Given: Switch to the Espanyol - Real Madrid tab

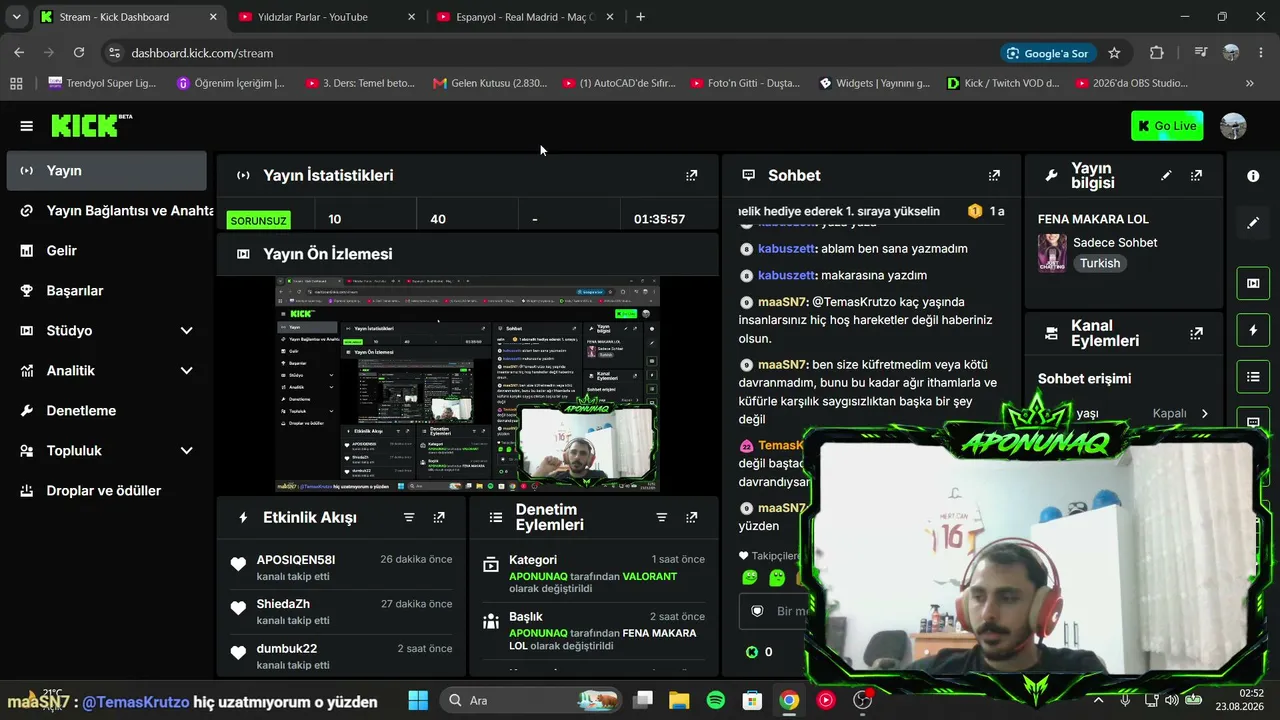Looking at the screenshot, I should (526, 17).
